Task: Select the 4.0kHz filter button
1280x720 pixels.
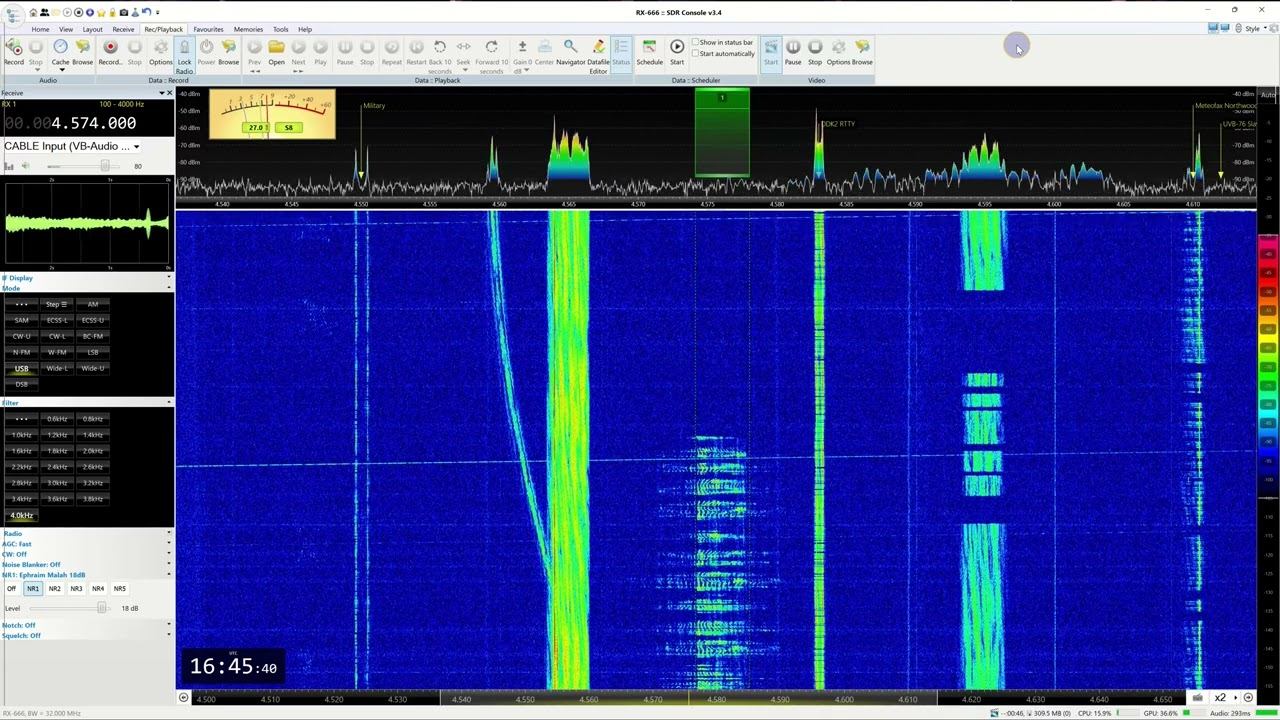Action: point(21,515)
